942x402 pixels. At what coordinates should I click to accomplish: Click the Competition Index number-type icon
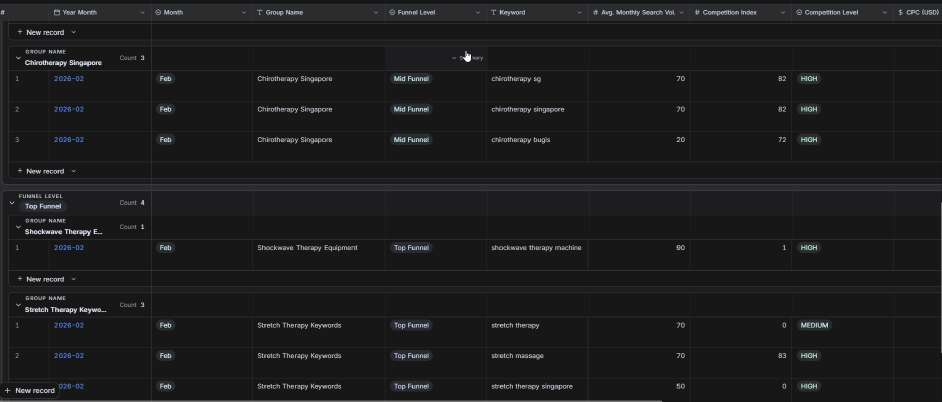pos(697,12)
